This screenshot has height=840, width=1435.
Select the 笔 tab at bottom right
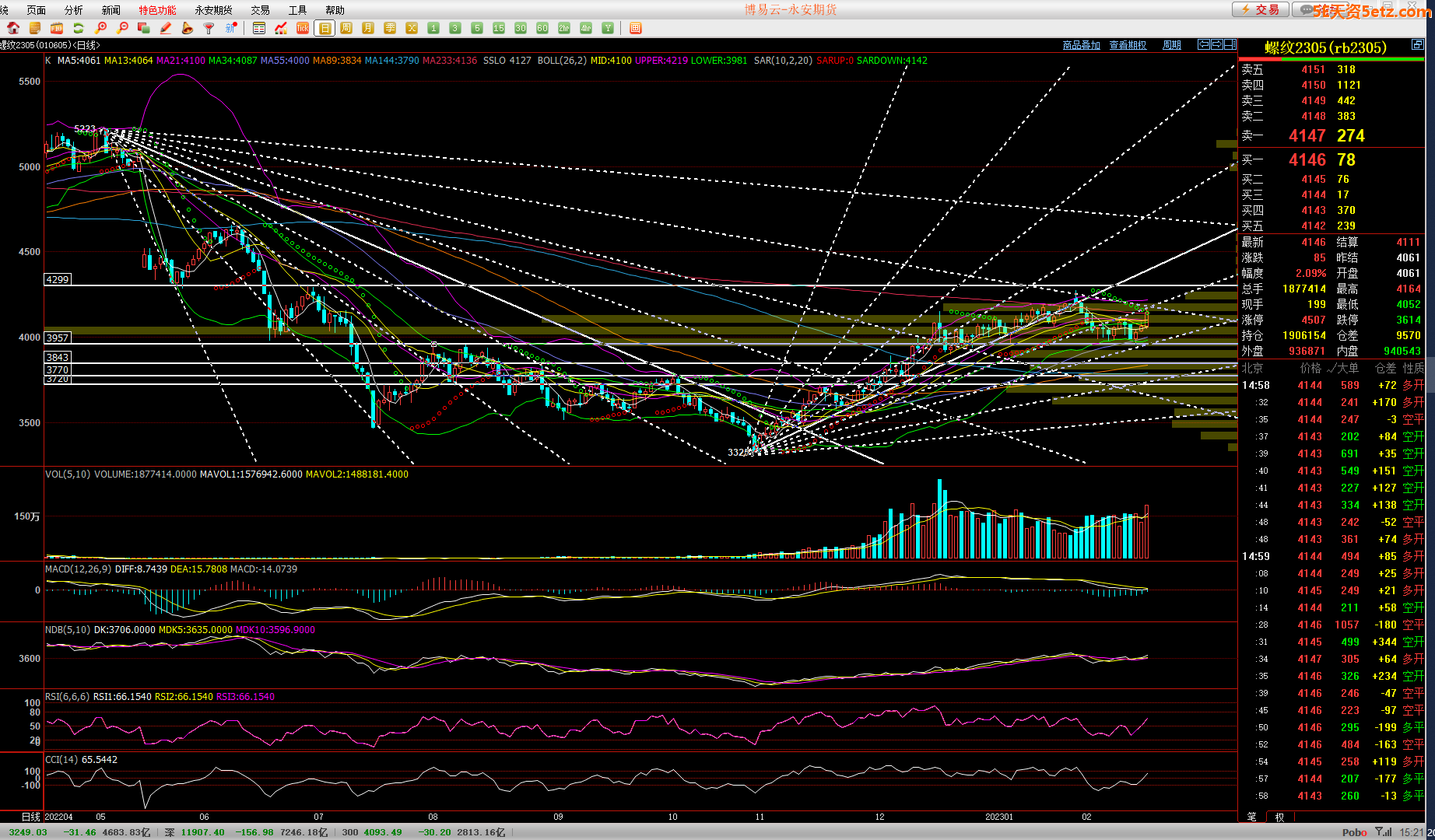(1251, 817)
